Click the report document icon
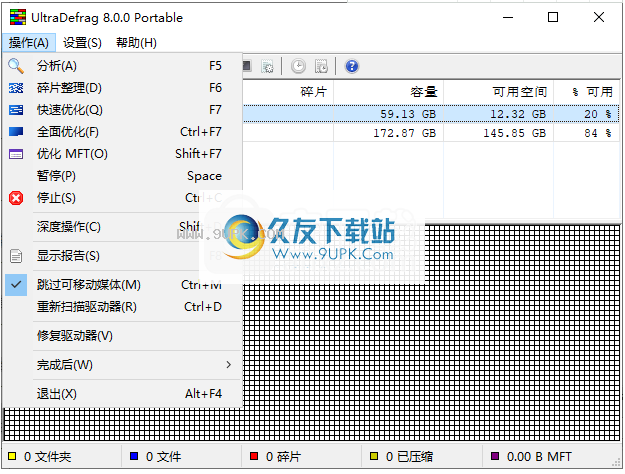 pyautogui.click(x=16, y=256)
